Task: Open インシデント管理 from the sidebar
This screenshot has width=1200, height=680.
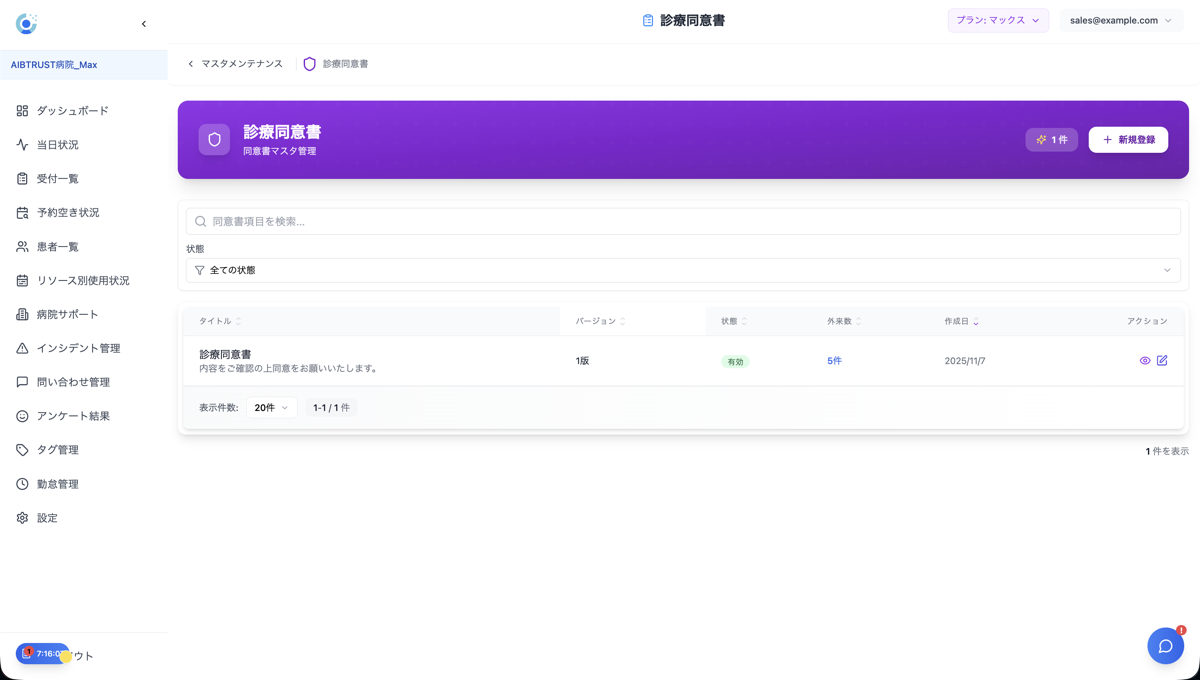Action: [x=75, y=347]
